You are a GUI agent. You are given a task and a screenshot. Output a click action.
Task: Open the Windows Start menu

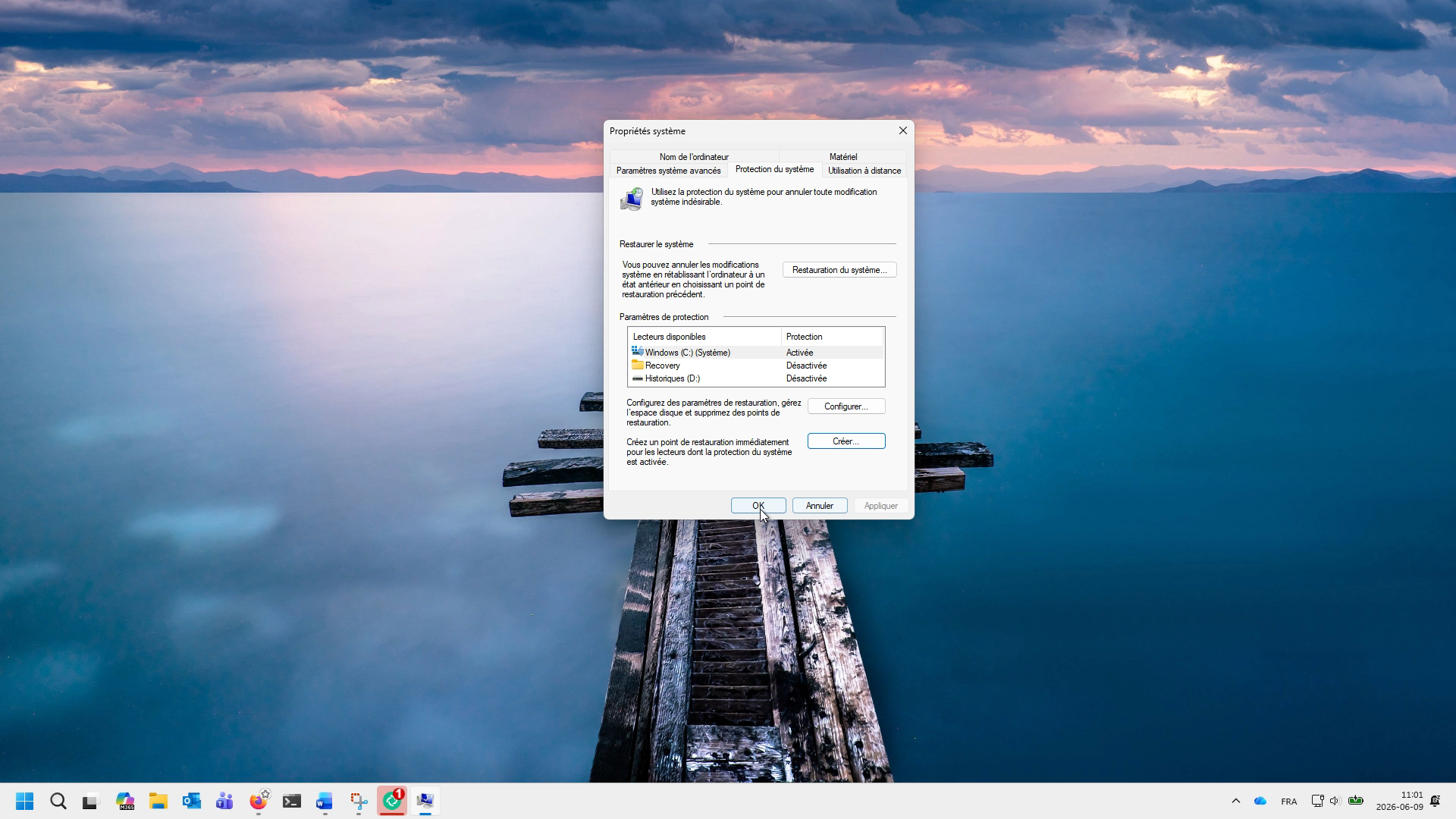[25, 801]
